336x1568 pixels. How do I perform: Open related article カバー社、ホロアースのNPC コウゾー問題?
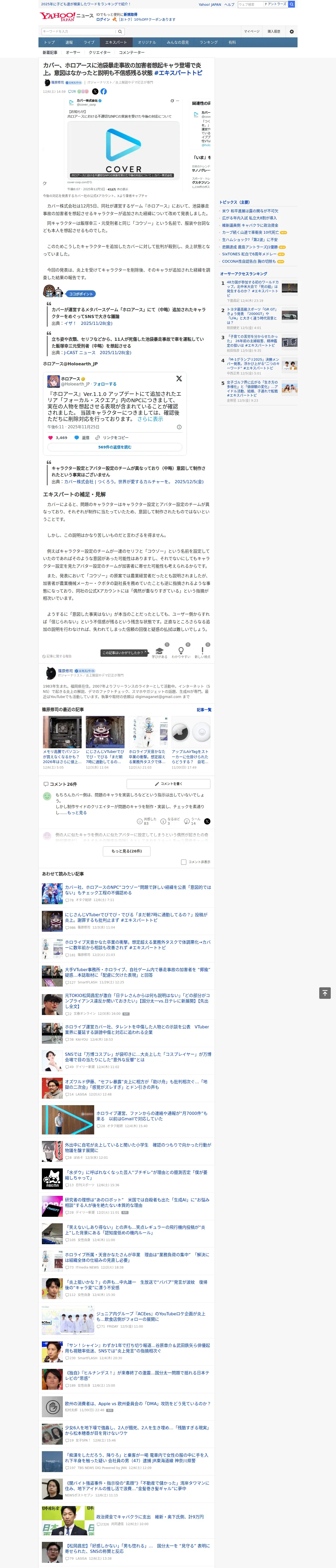click(x=138, y=890)
